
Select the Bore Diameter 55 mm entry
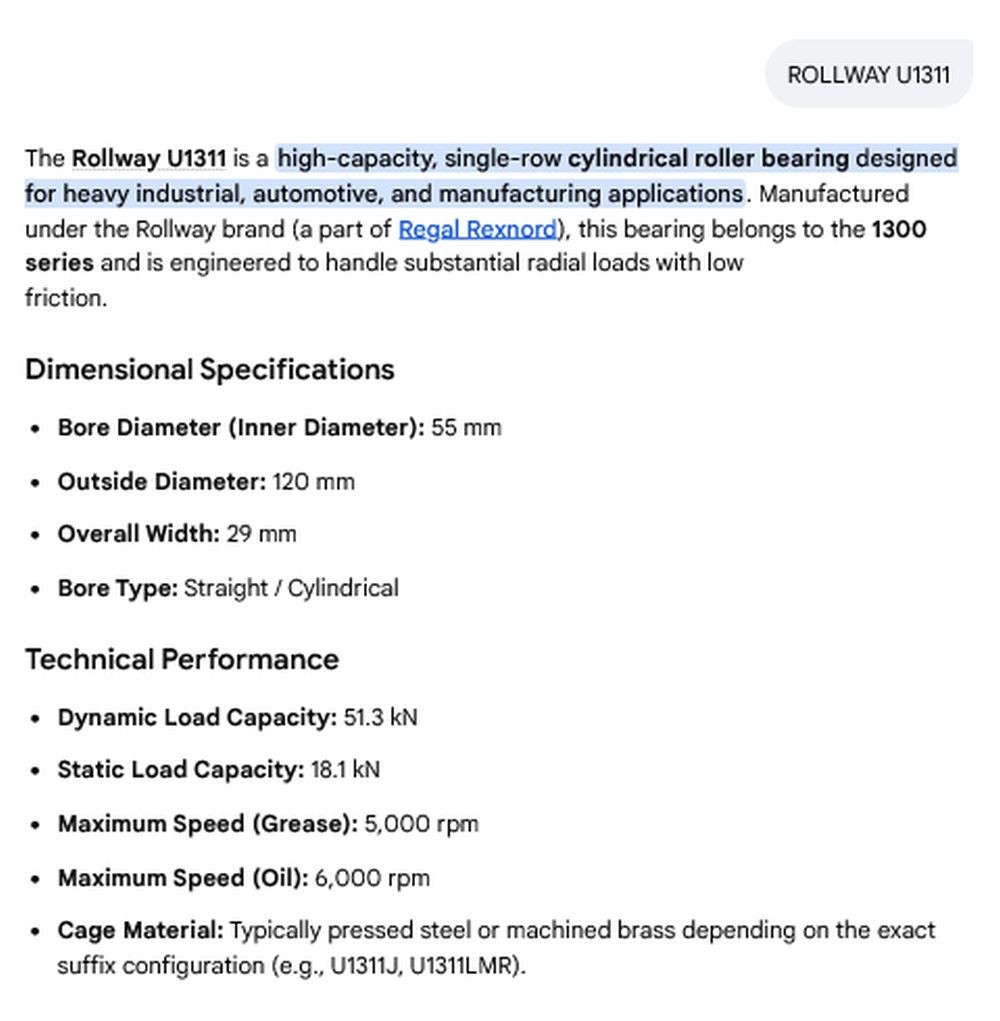coord(279,428)
